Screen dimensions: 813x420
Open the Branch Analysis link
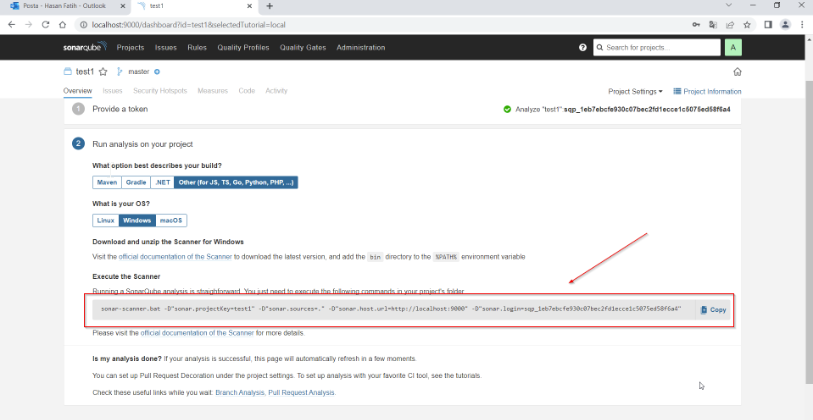(238, 393)
